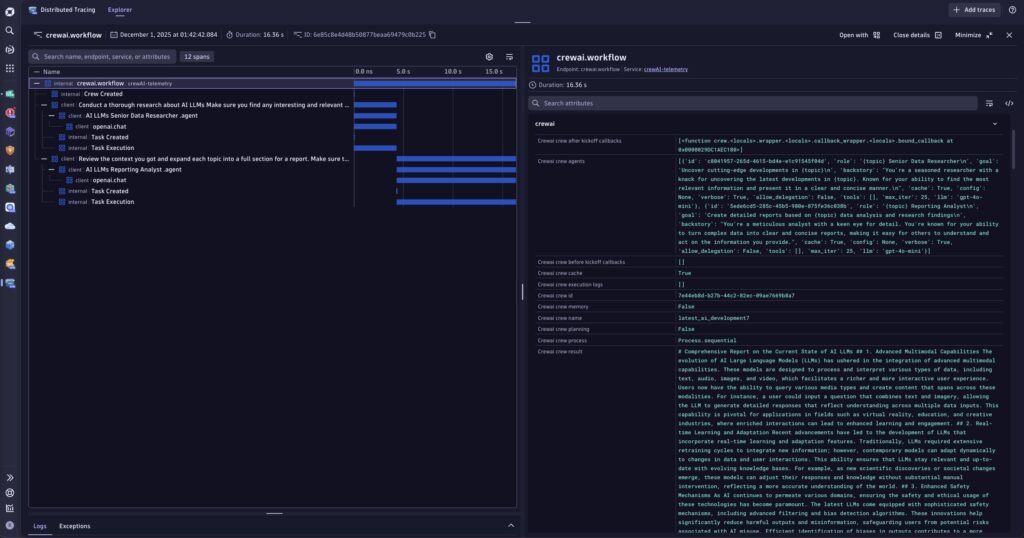
Task: Open the Distributed Tracing app sidebar icon
Action: pyautogui.click(x=10, y=283)
